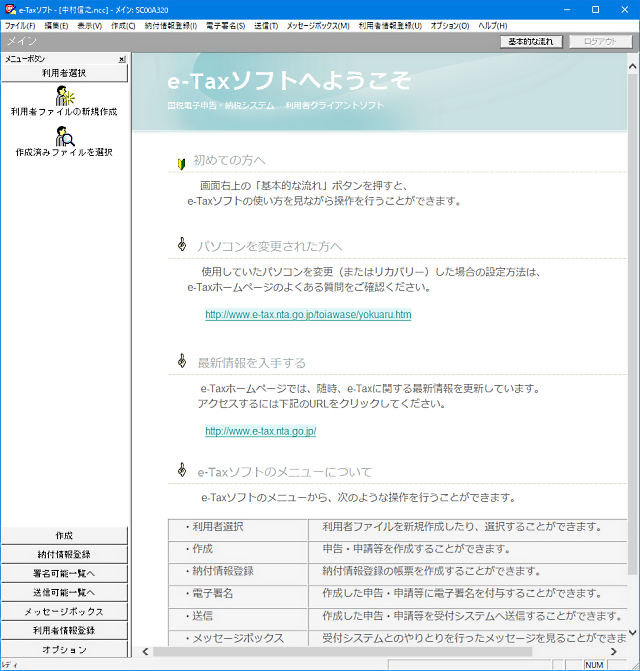Click the 作成 sidebar button

click(x=64, y=535)
